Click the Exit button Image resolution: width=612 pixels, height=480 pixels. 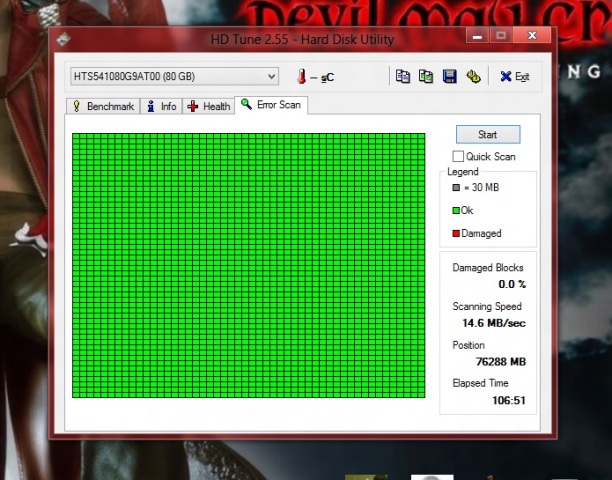tap(515, 77)
